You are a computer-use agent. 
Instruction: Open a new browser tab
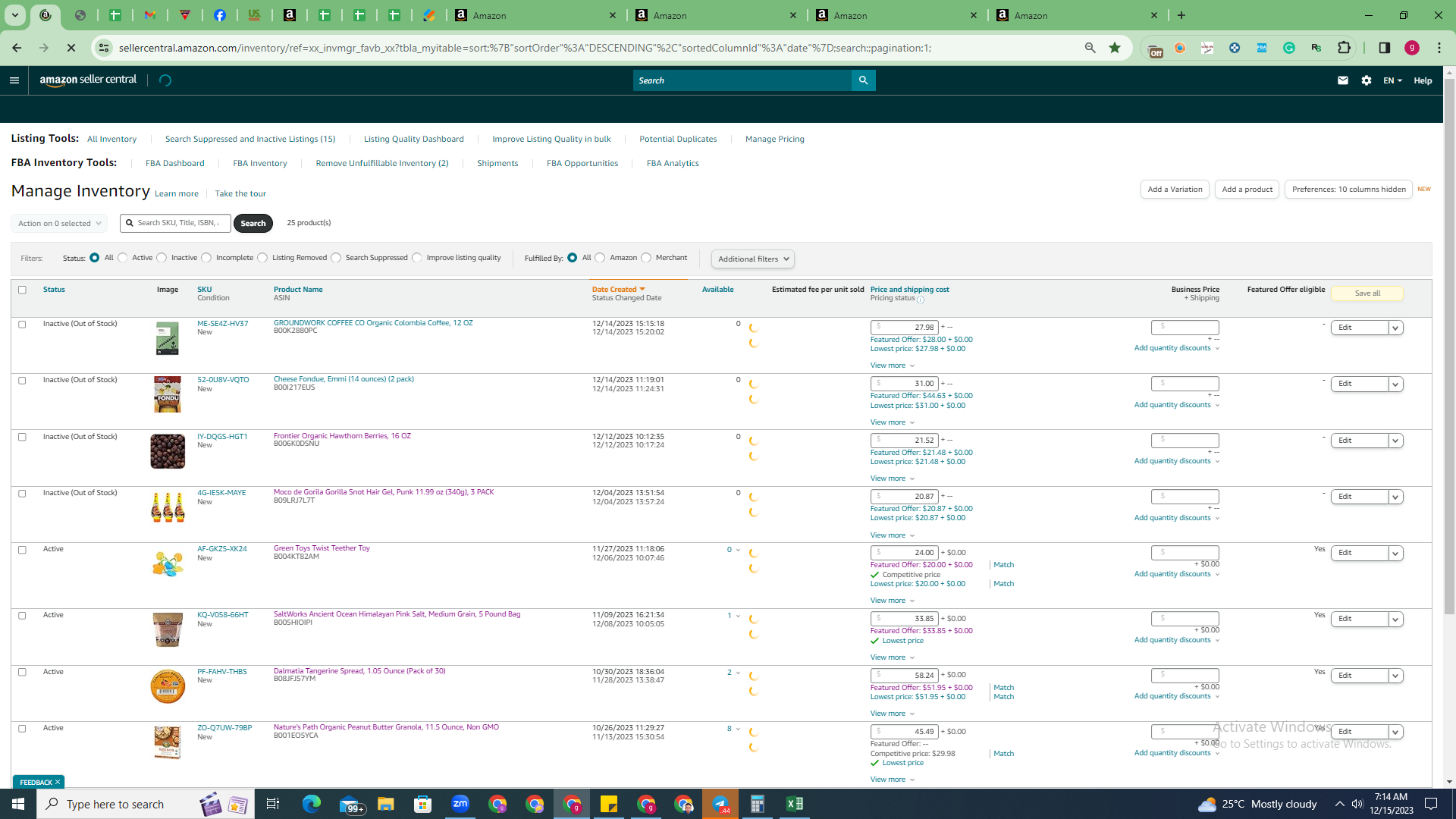coord(1181,15)
